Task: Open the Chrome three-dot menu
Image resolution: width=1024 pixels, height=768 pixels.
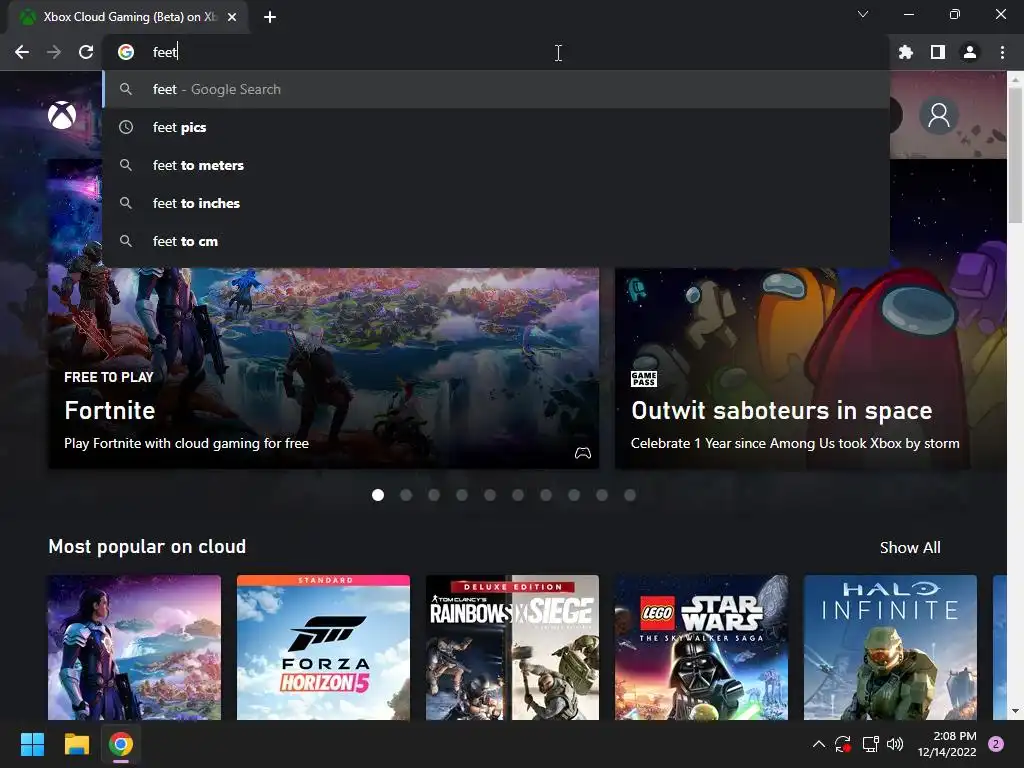Action: coord(1002,52)
